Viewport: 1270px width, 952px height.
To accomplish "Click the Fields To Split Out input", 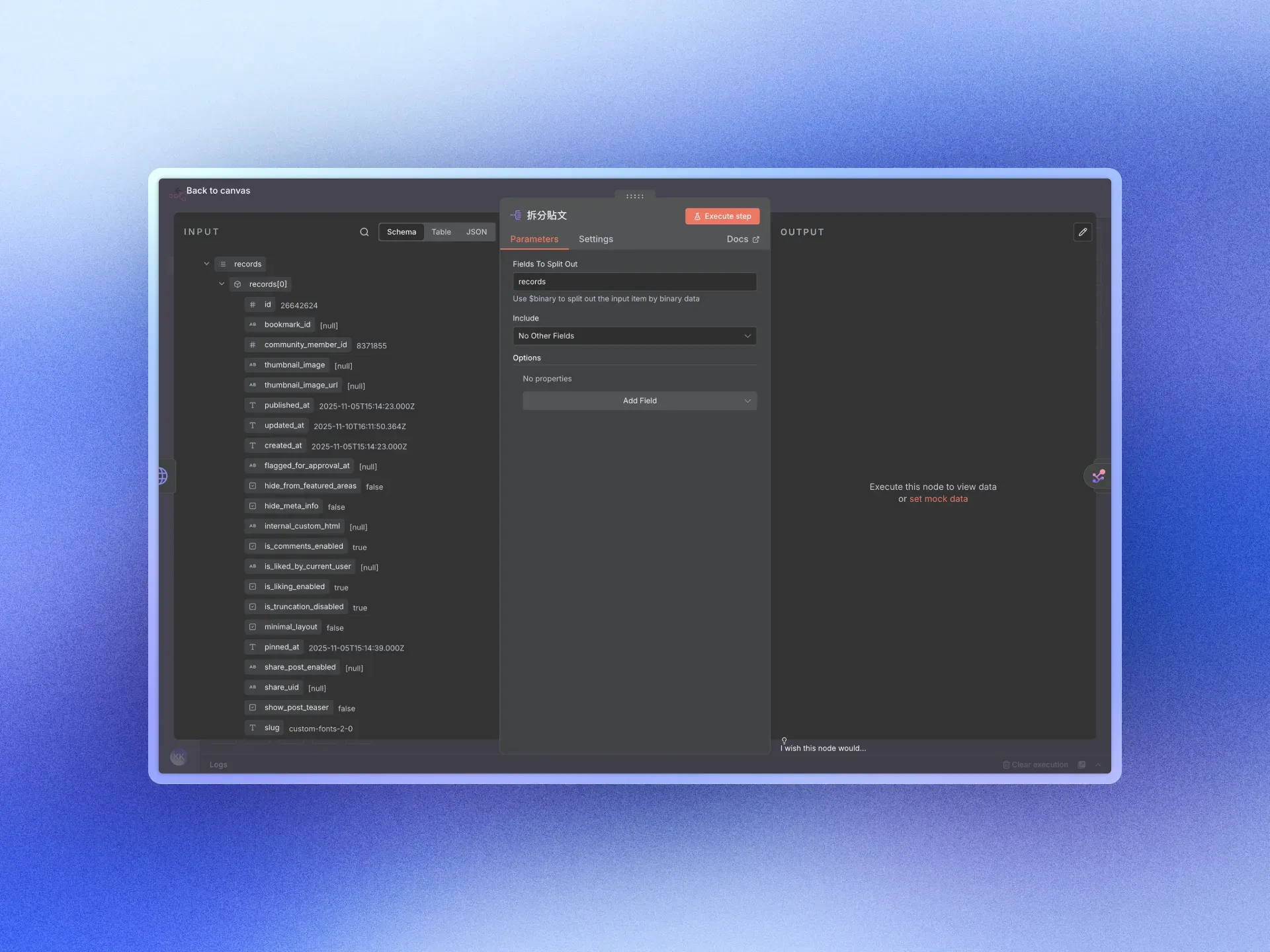I will [x=634, y=282].
